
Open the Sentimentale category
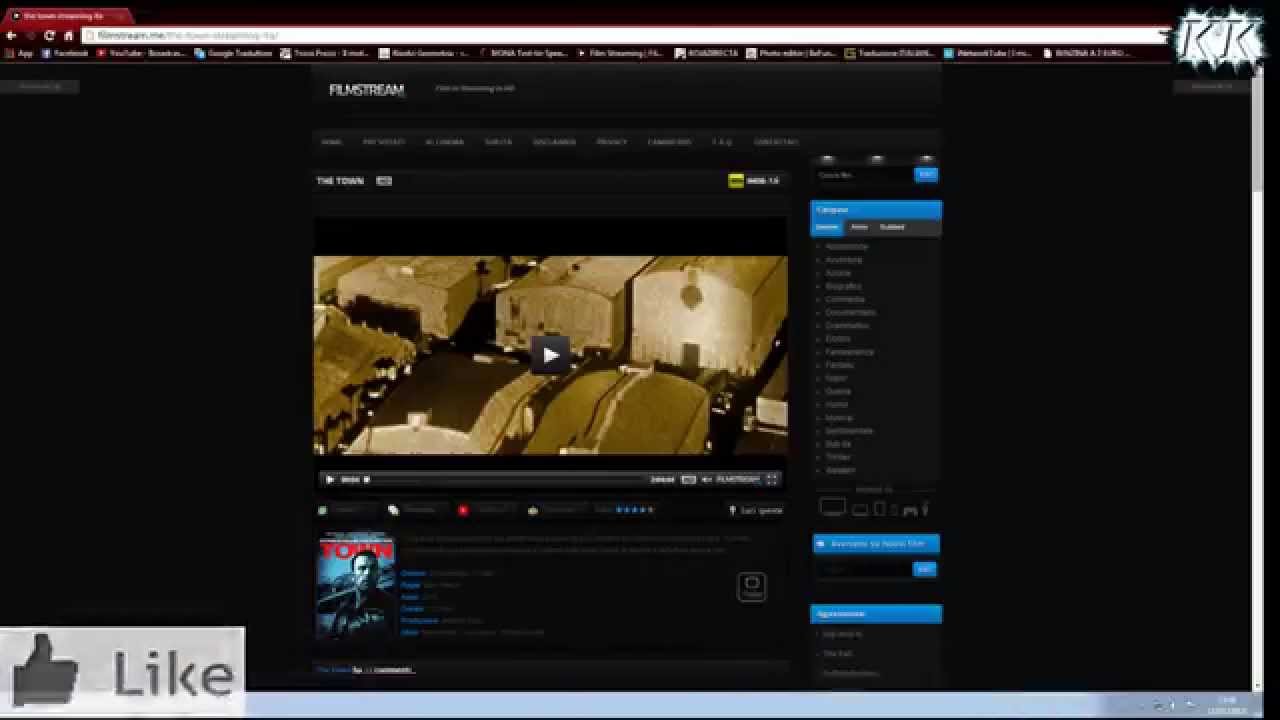[849, 431]
